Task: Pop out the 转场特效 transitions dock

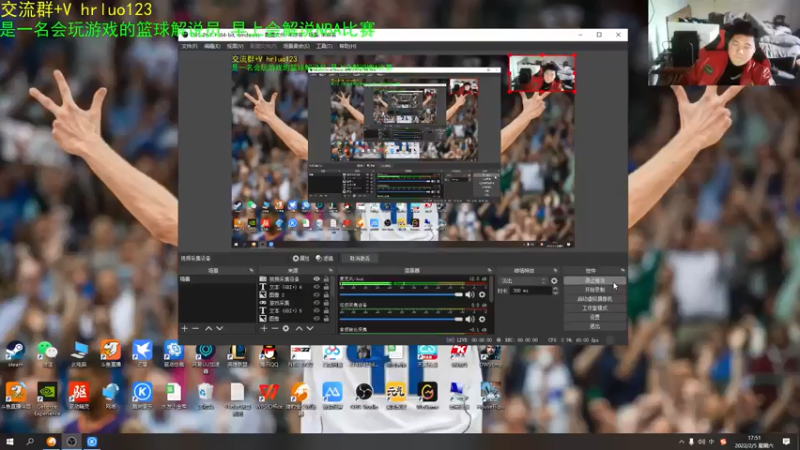Action: (555, 270)
